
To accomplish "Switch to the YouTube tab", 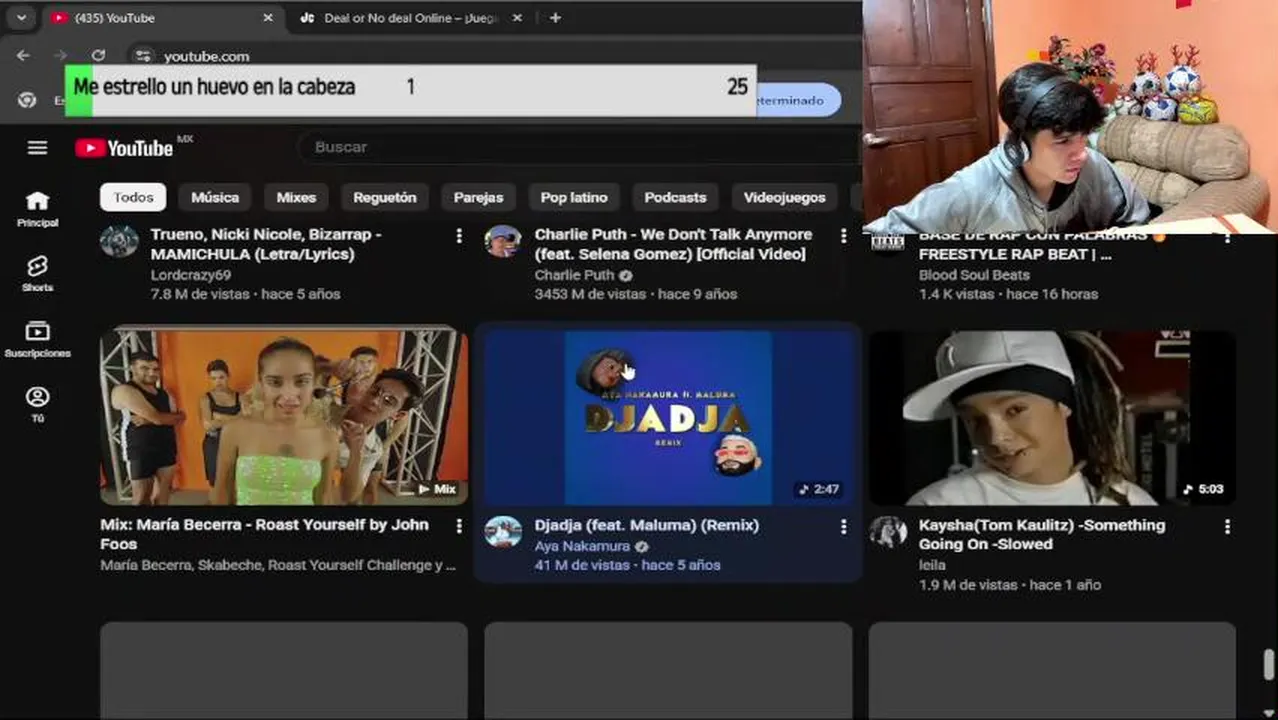I will (162, 18).
